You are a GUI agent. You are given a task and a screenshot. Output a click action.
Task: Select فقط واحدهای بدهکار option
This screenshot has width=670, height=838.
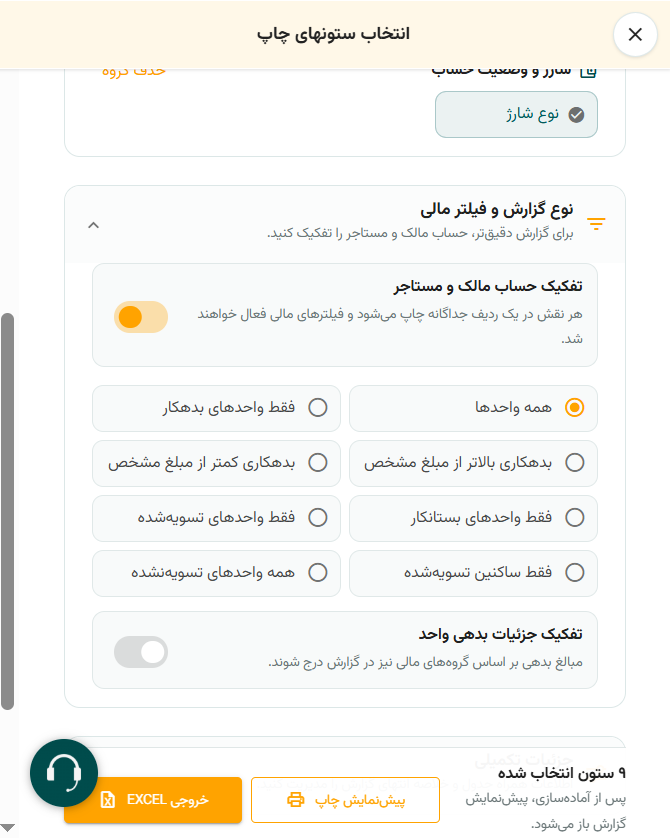tap(216, 408)
